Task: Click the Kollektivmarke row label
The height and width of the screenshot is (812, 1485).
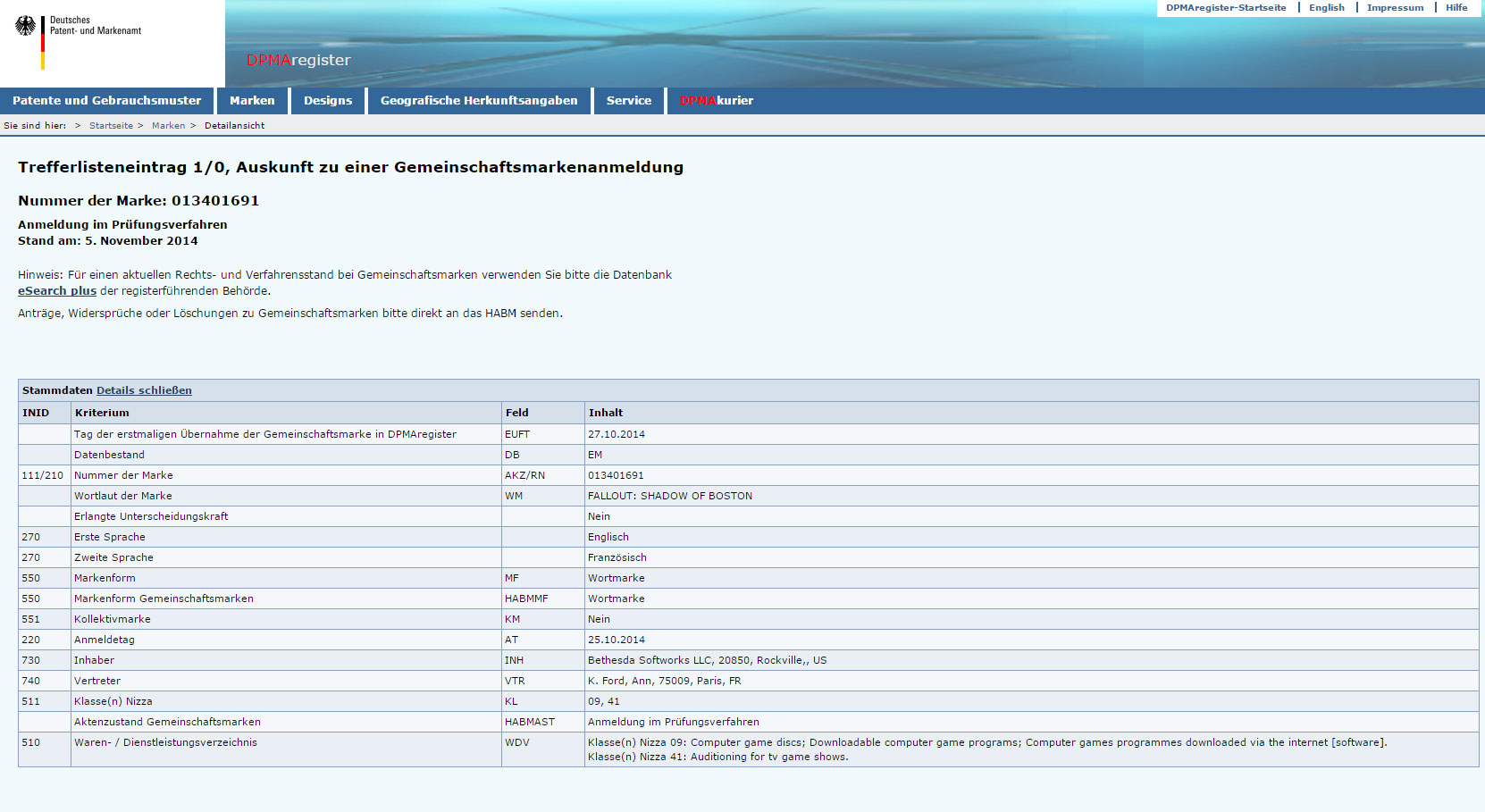Action: pyautogui.click(x=112, y=619)
